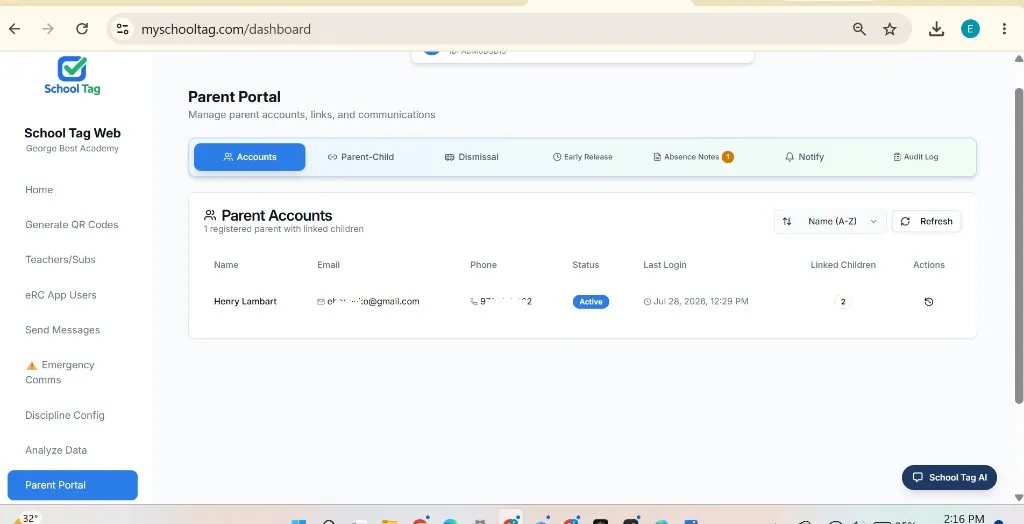Viewport: 1024px width, 524px height.
Task: Switch to the Notify tab
Action: point(805,157)
